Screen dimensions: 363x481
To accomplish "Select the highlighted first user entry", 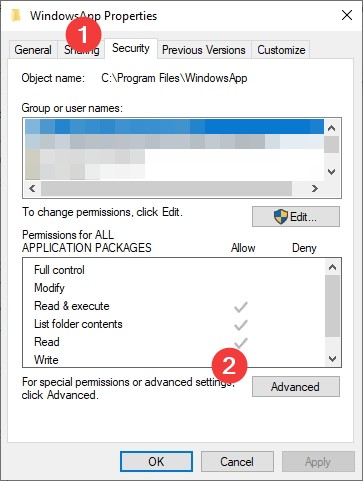I will [x=174, y=127].
